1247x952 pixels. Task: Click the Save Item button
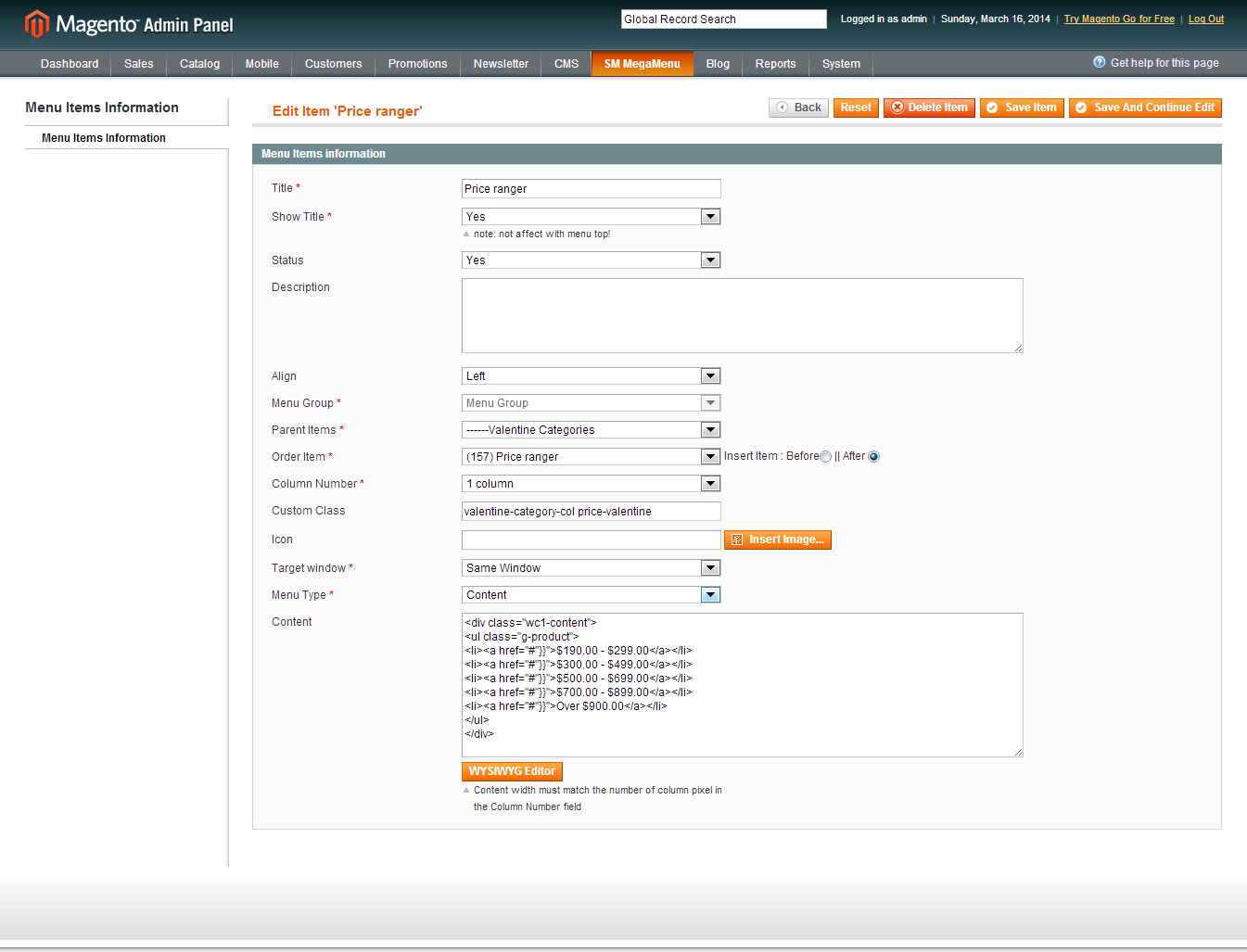click(1022, 108)
